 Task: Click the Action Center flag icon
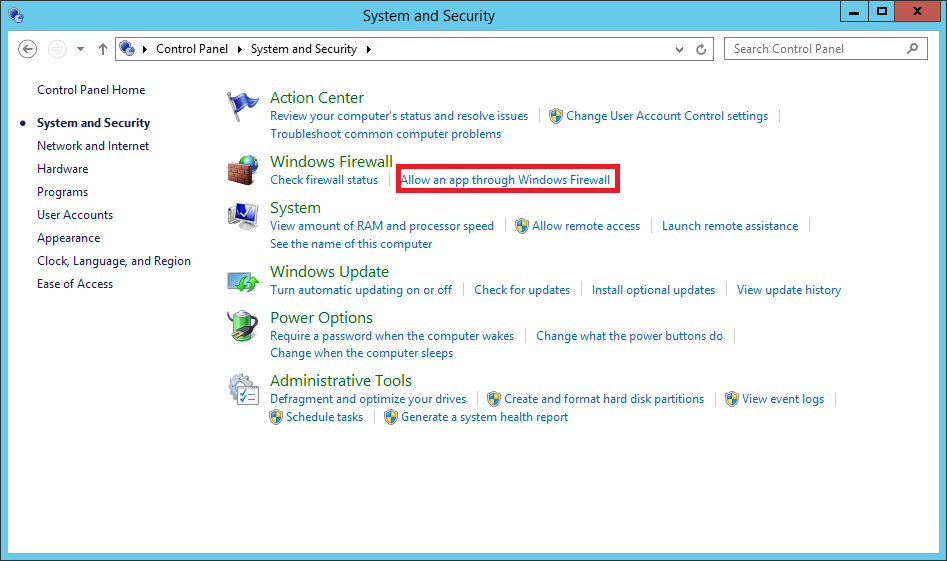pyautogui.click(x=243, y=105)
